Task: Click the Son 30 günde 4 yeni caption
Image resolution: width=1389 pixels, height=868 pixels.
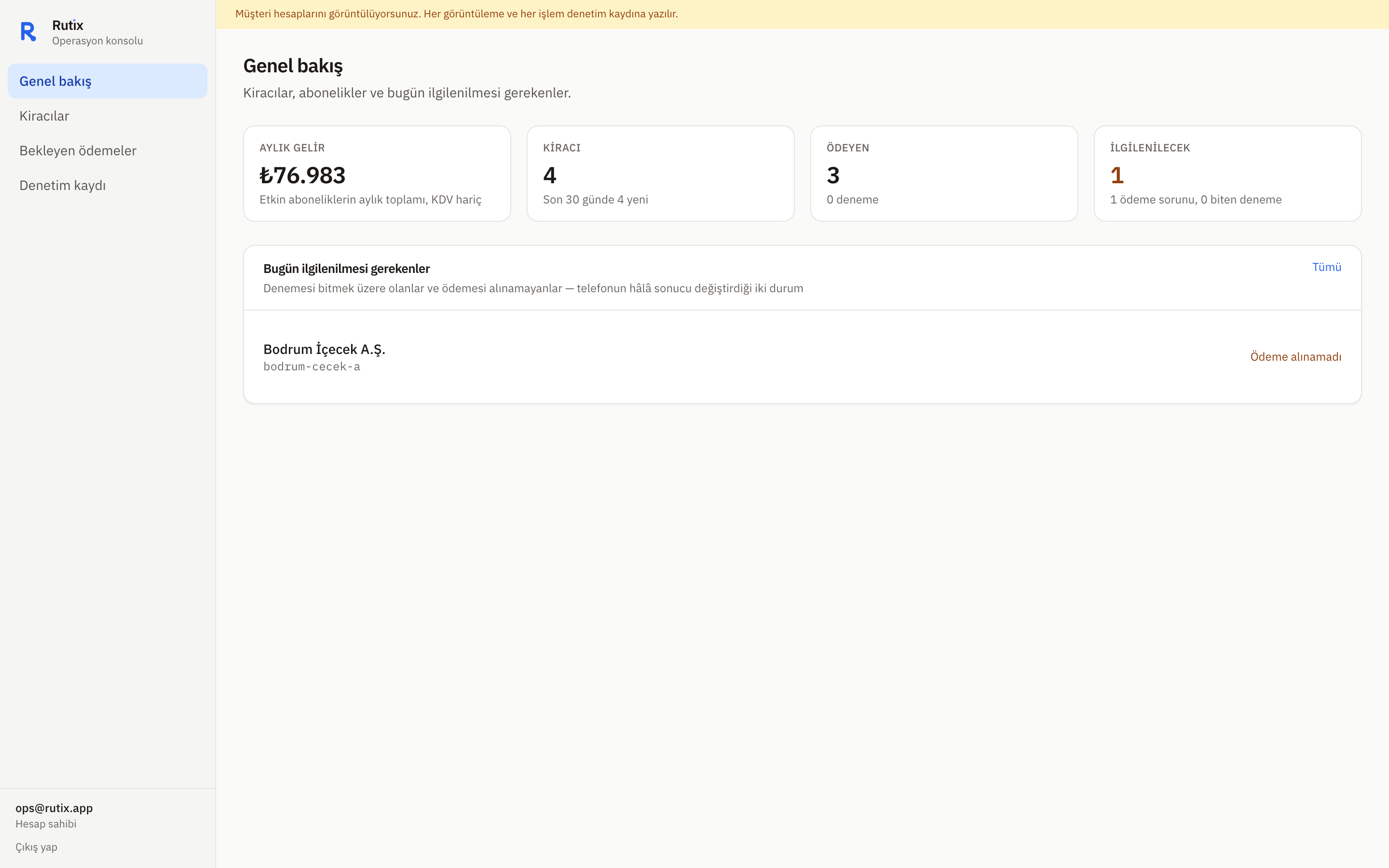Action: (595, 199)
